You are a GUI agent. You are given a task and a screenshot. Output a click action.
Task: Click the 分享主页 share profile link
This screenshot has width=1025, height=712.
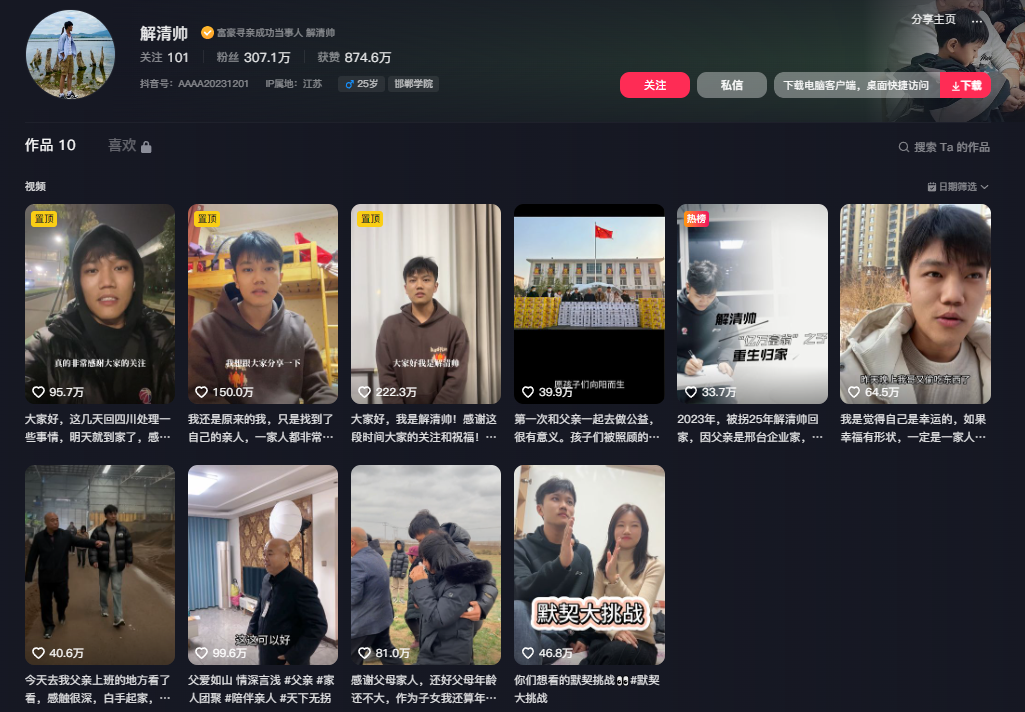(x=933, y=20)
